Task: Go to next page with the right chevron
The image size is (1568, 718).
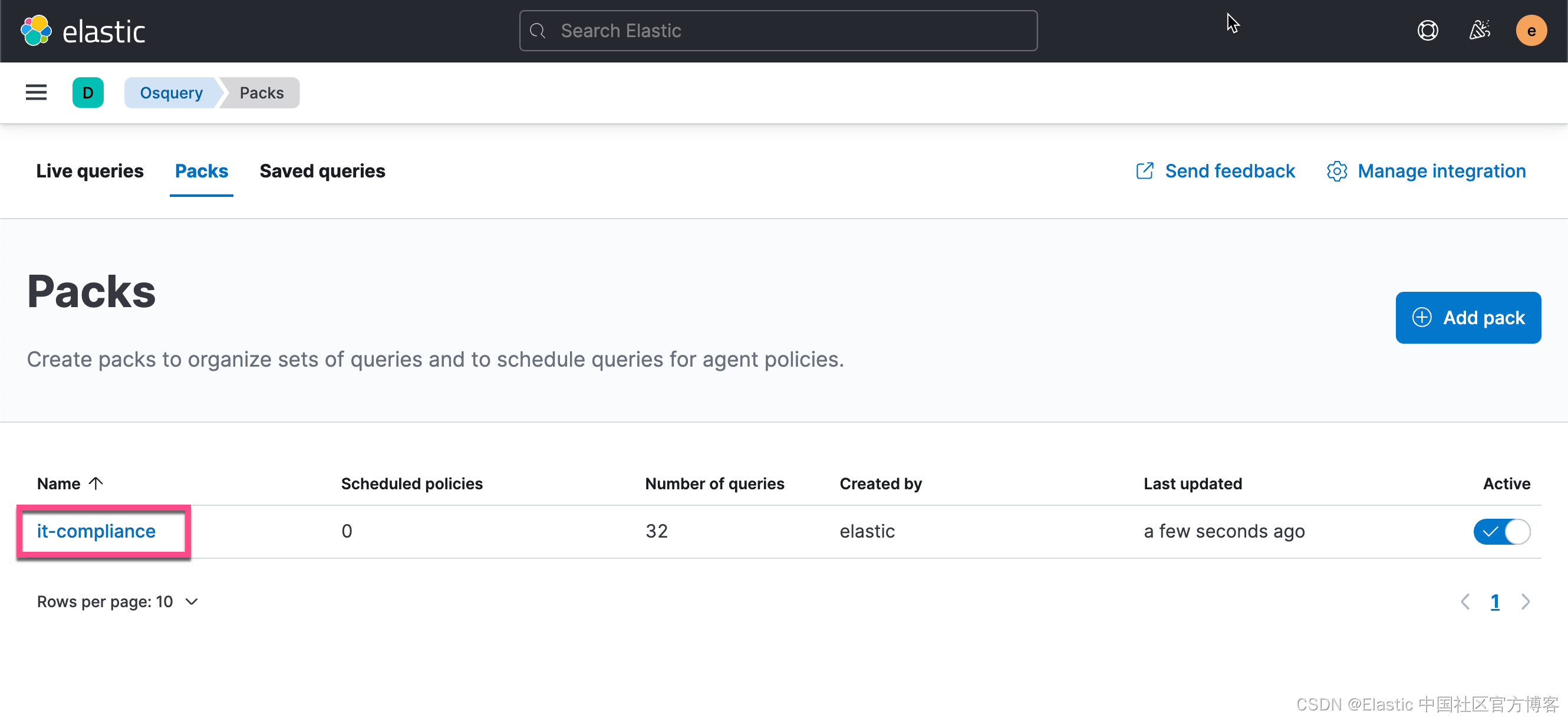Action: (1526, 601)
